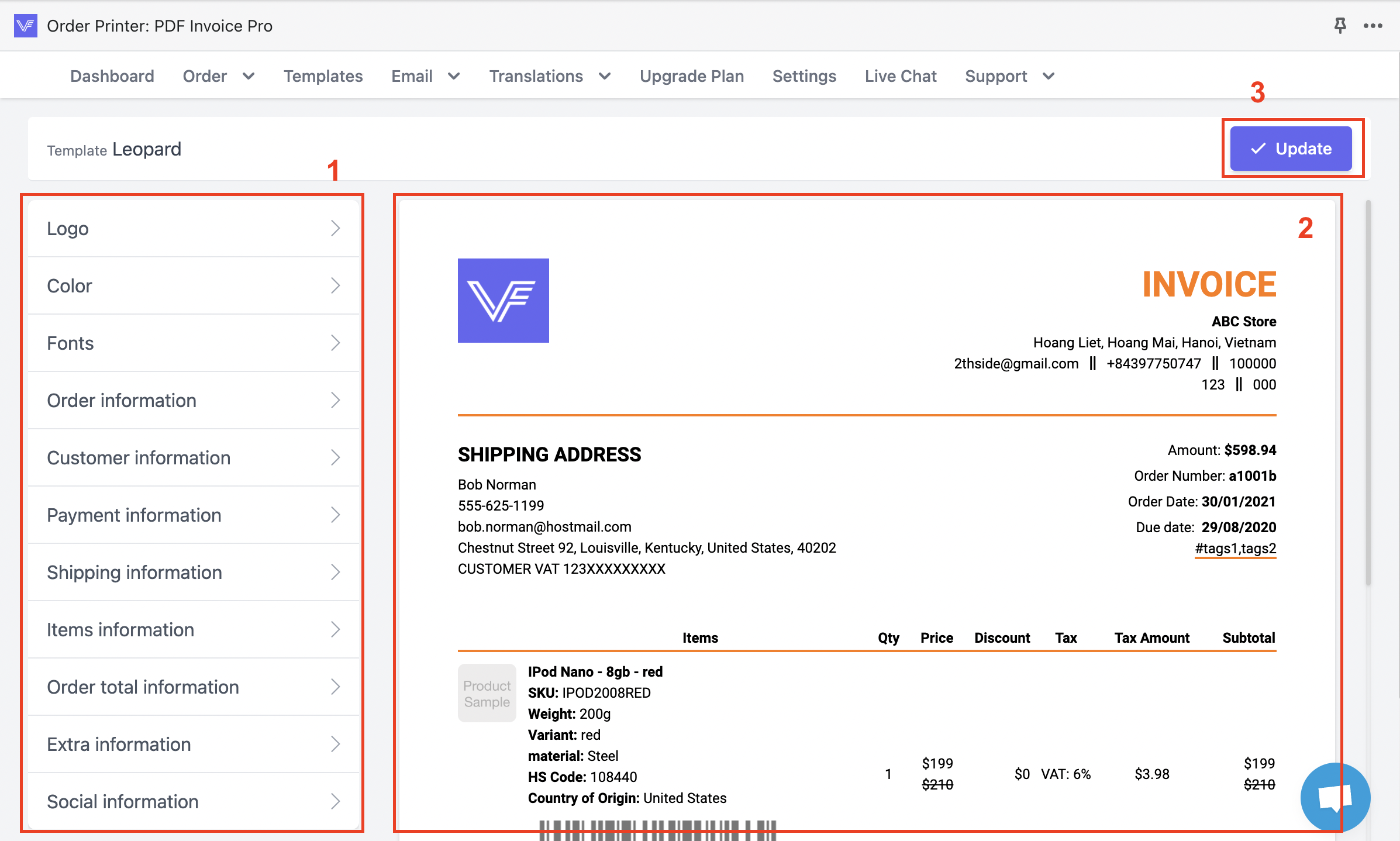
Task: Click the pin icon in the app header
Action: coord(1340,26)
